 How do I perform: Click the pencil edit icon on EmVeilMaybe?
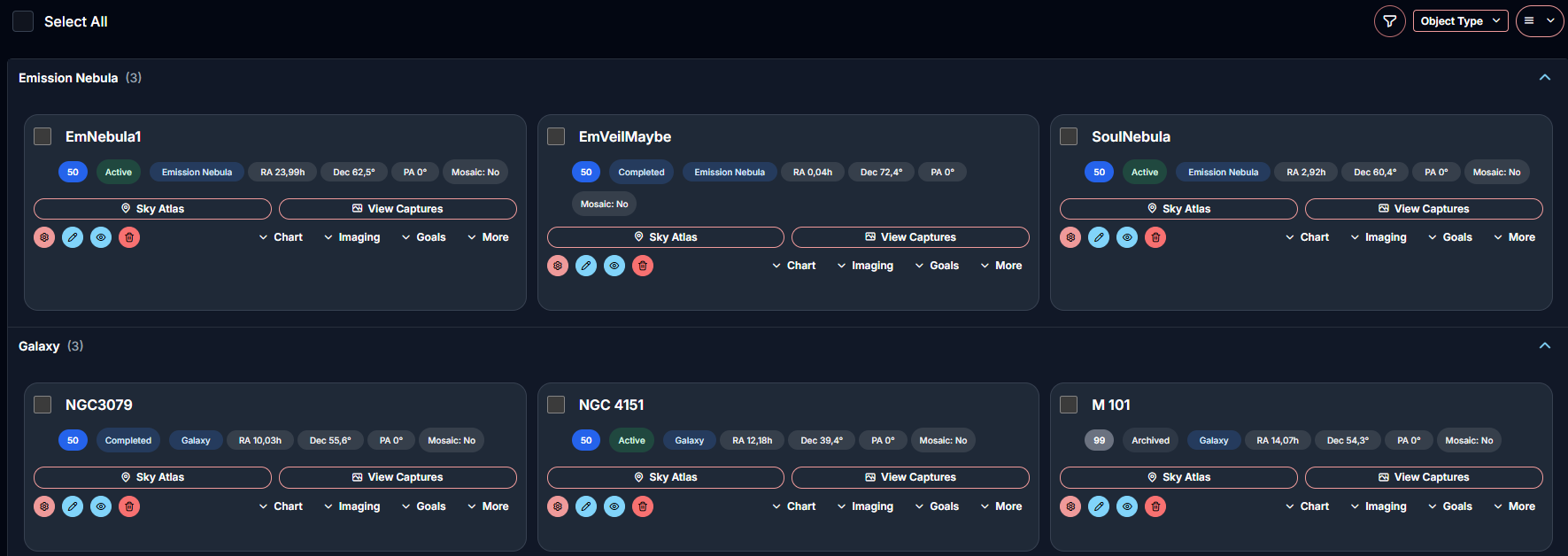[586, 266]
